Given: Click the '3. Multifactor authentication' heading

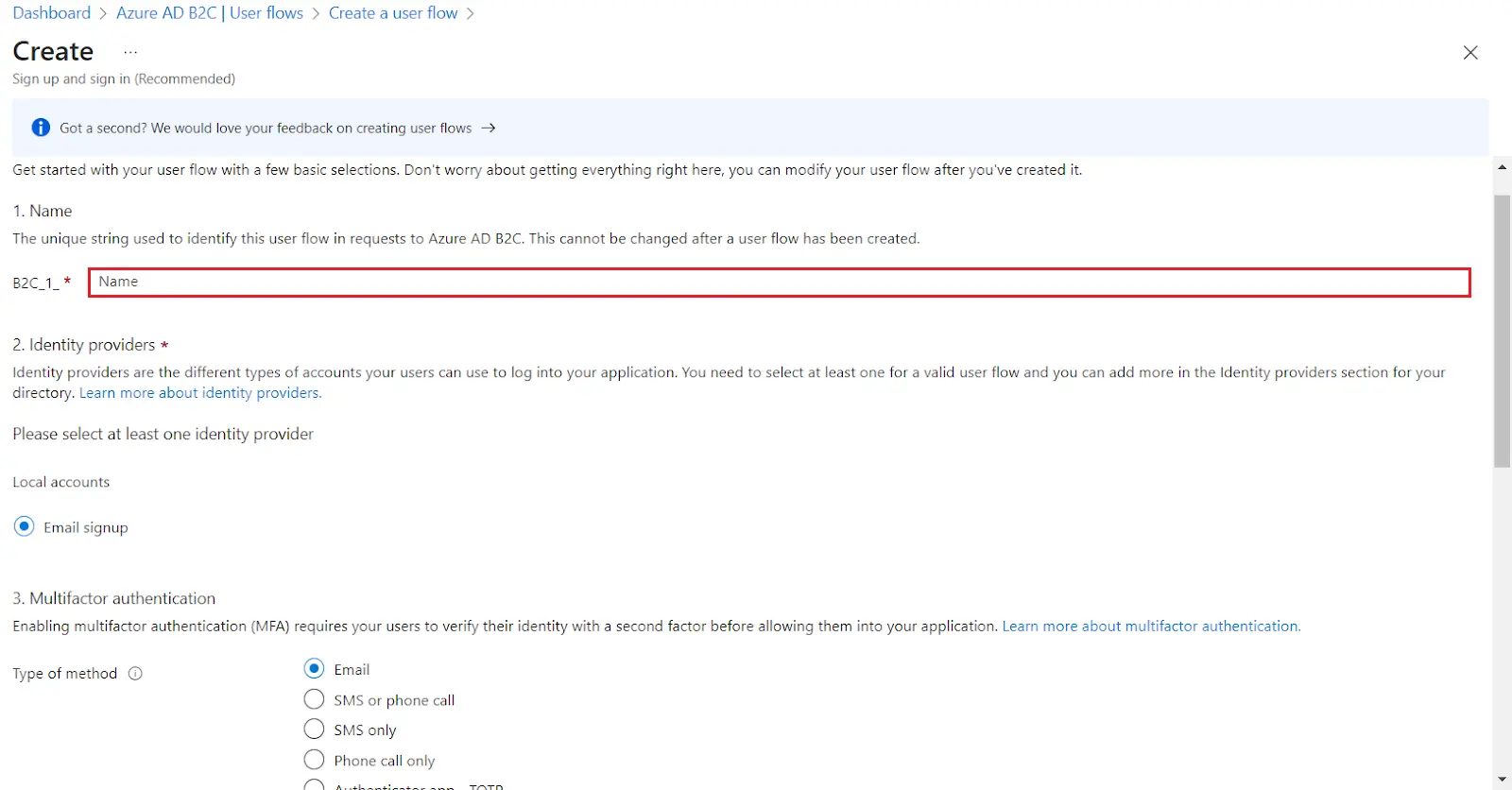Looking at the screenshot, I should click(x=114, y=598).
